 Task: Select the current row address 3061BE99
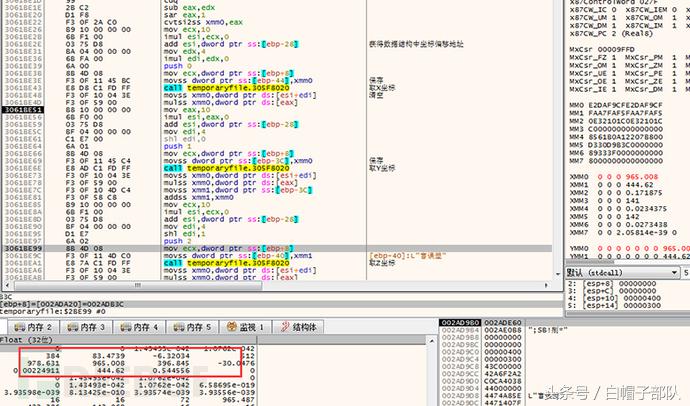tap(22, 249)
